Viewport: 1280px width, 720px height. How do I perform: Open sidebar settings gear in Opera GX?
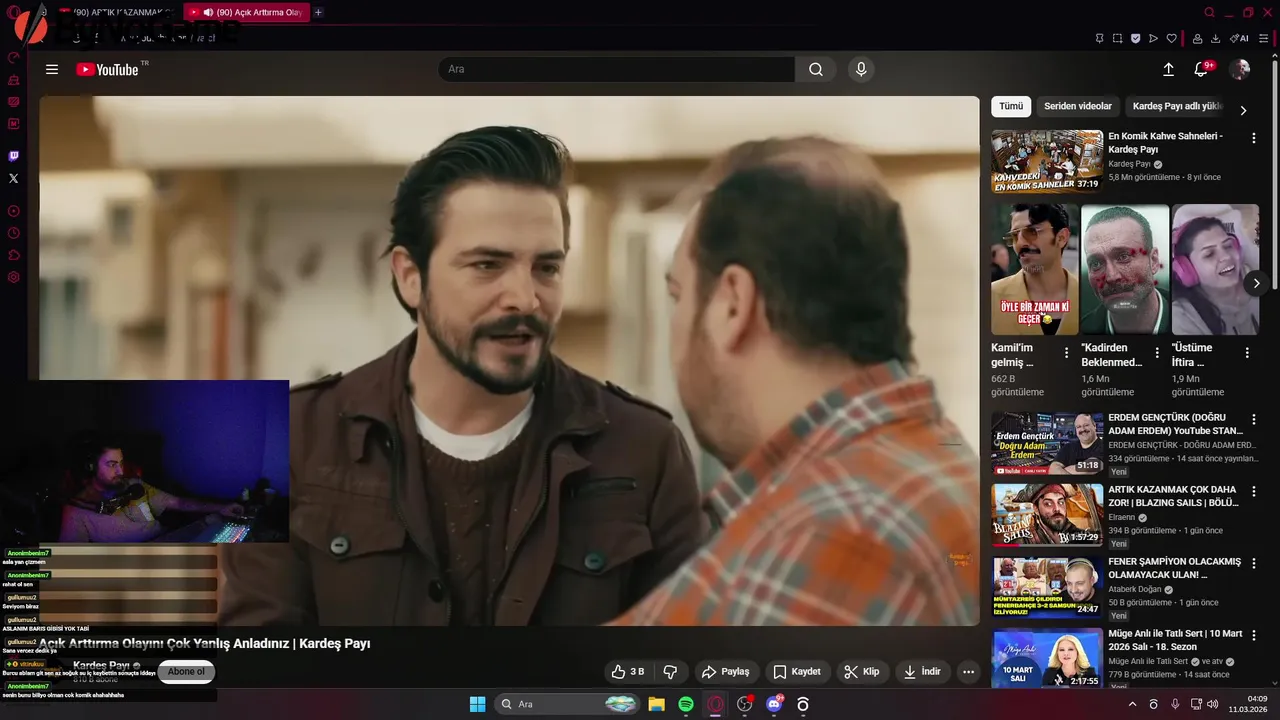[13, 277]
